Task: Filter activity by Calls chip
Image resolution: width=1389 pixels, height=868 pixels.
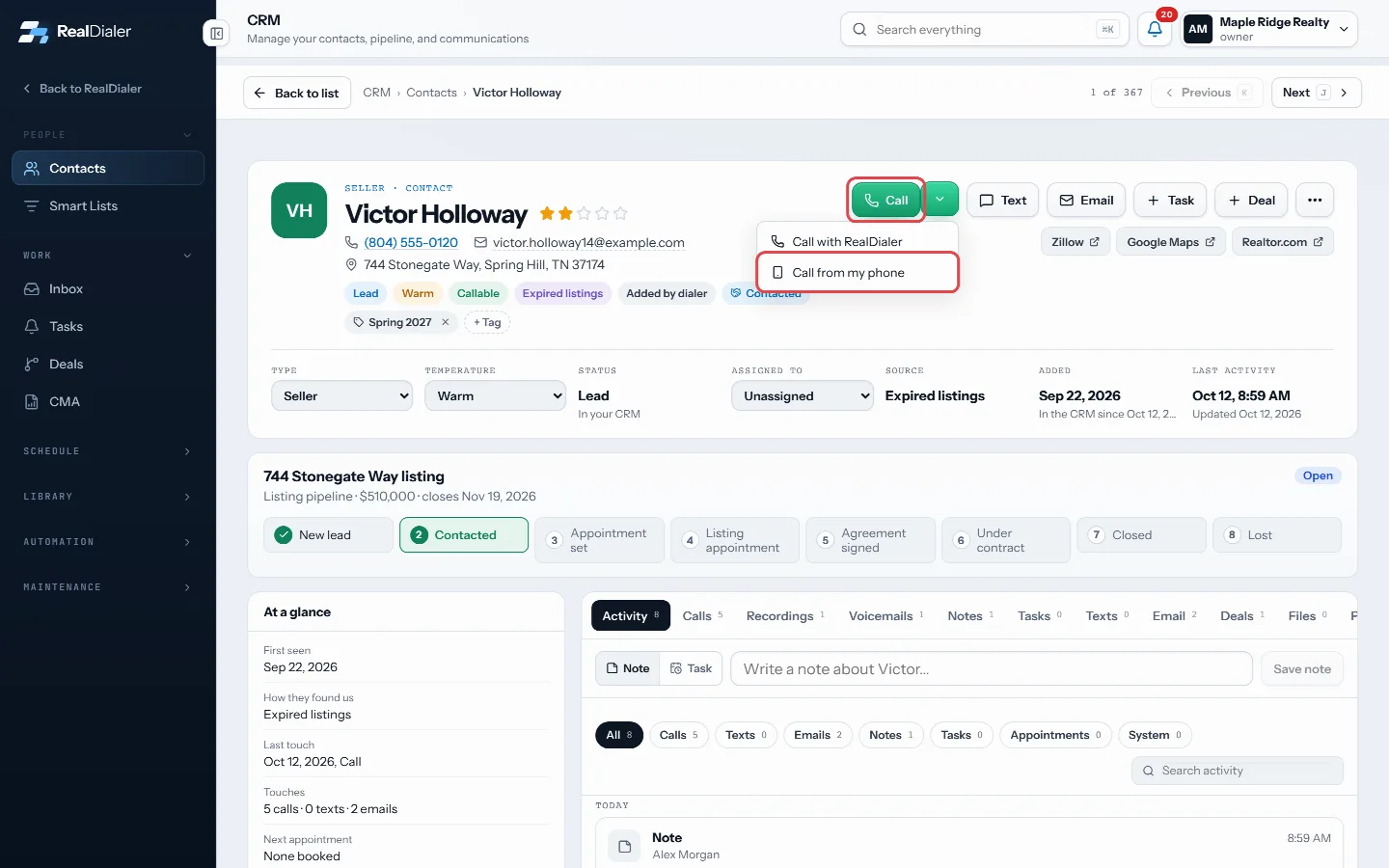Action: point(679,735)
